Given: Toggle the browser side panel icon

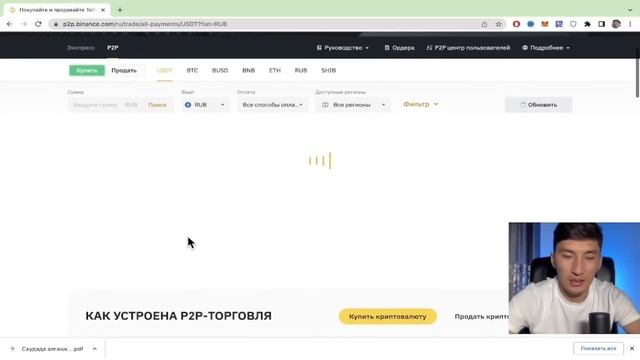Looking at the screenshot, I should tap(602, 24).
